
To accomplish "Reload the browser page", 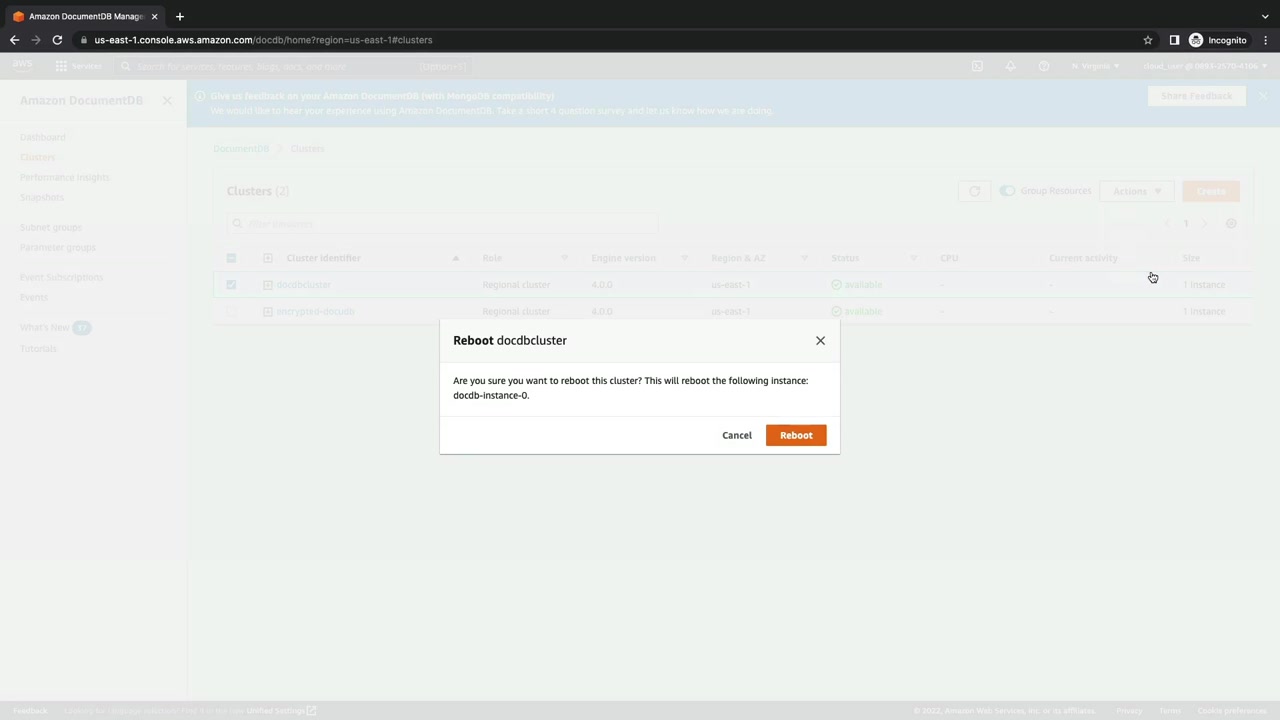I will point(57,40).
